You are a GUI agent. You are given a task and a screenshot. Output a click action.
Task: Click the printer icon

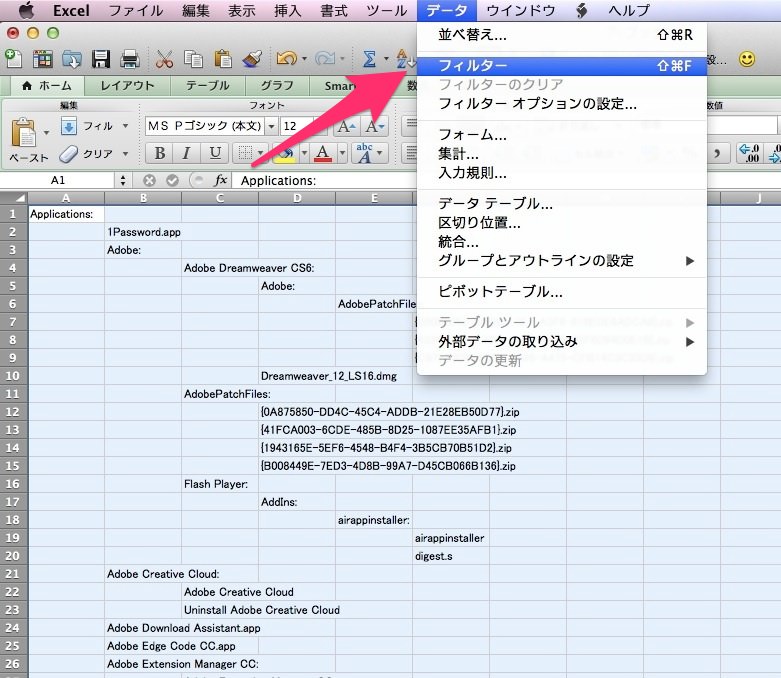coord(130,59)
